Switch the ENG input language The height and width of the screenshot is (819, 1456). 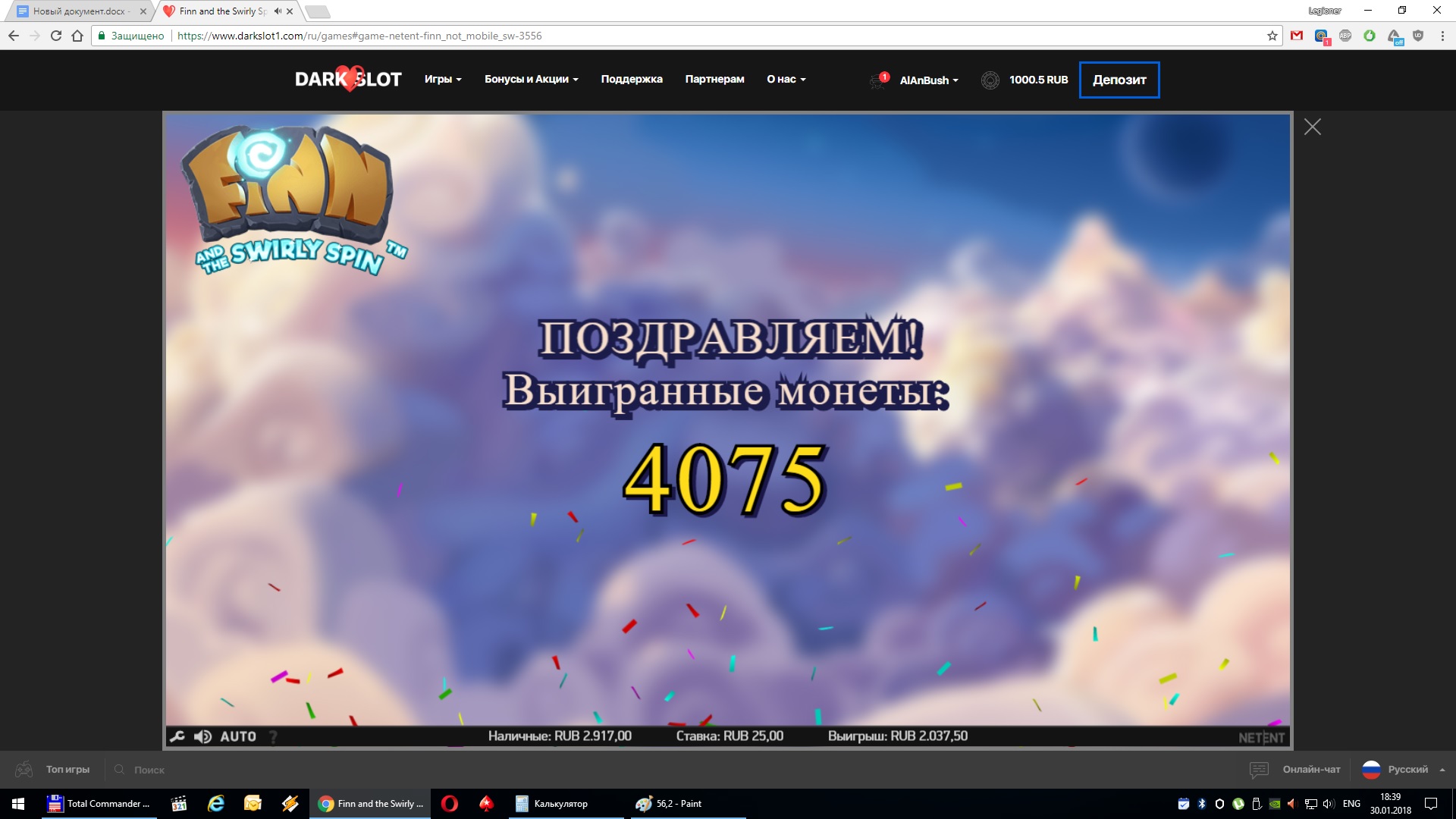coord(1351,804)
